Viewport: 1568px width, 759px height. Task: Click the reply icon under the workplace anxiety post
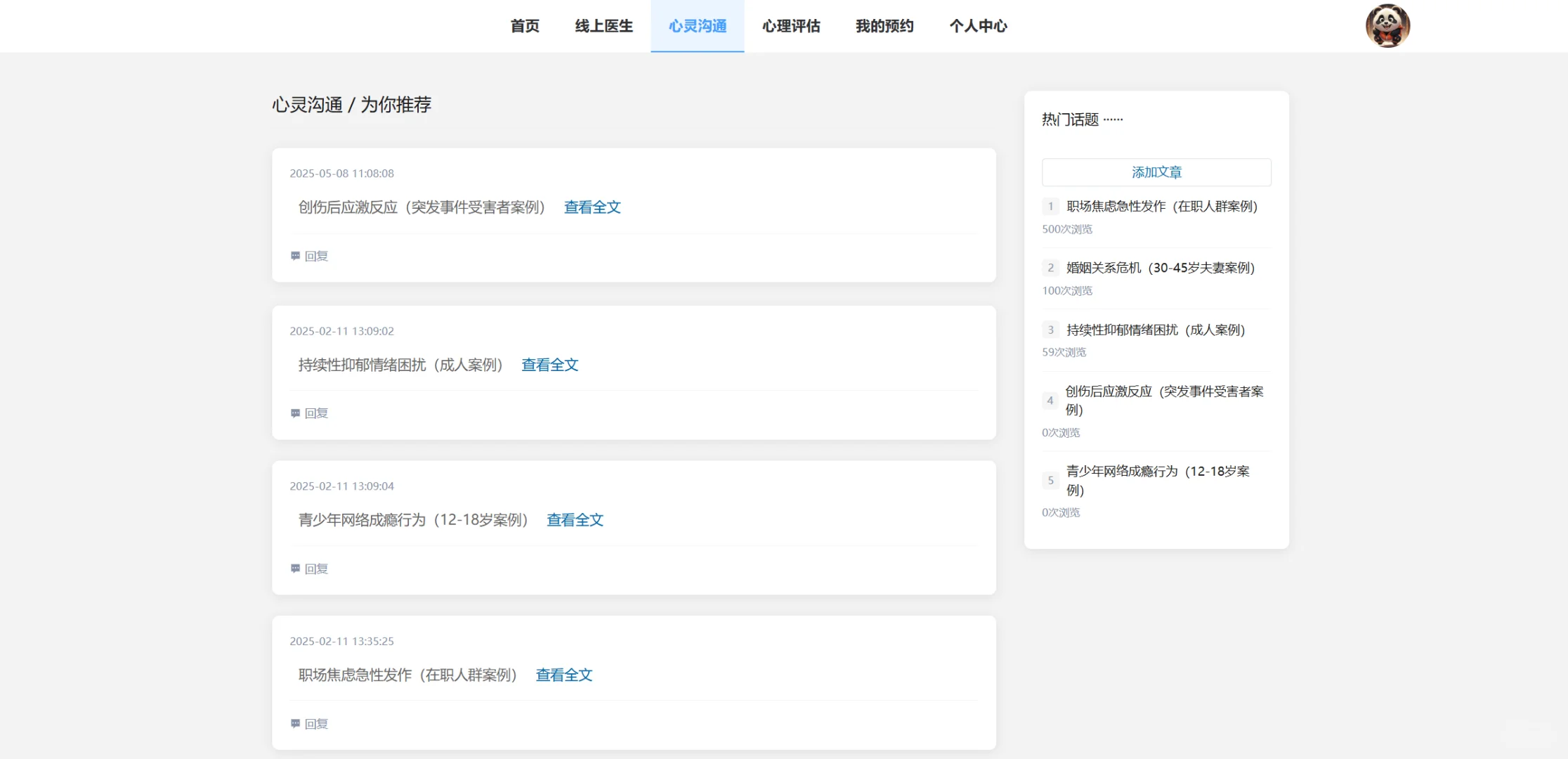[294, 723]
